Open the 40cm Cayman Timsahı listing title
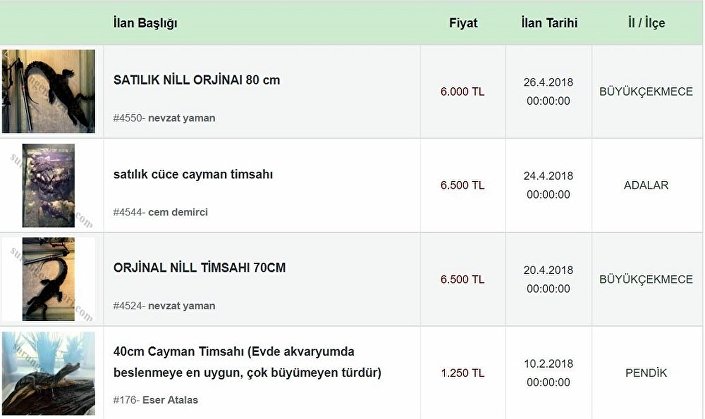Screen dimensions: 705x419 [x=247, y=362]
